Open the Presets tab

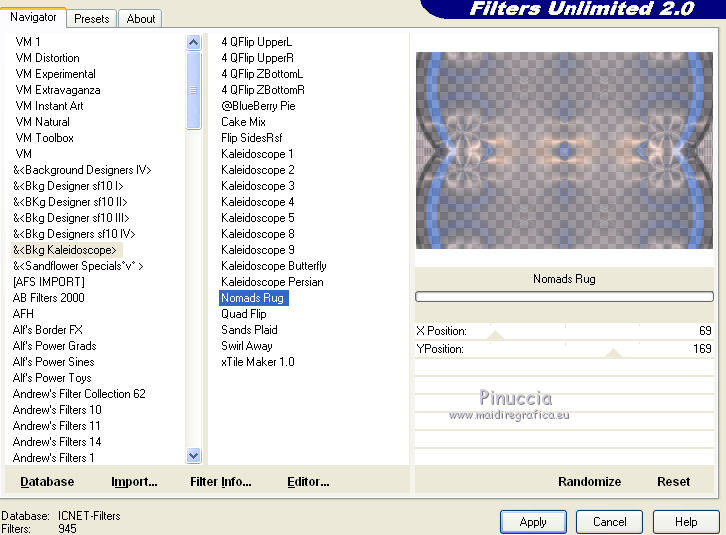coord(92,19)
